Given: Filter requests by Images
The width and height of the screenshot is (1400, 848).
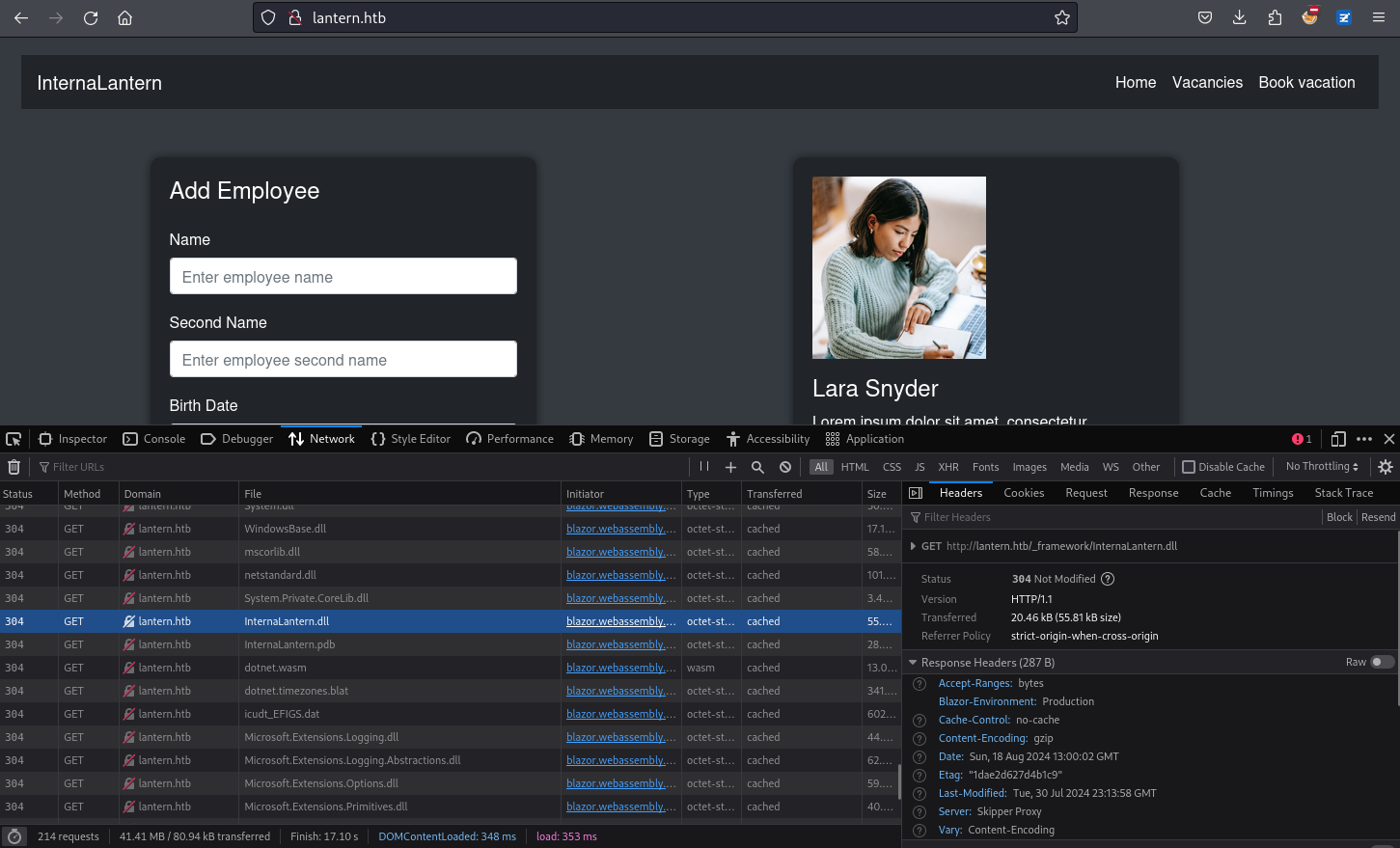Looking at the screenshot, I should pos(1029,467).
